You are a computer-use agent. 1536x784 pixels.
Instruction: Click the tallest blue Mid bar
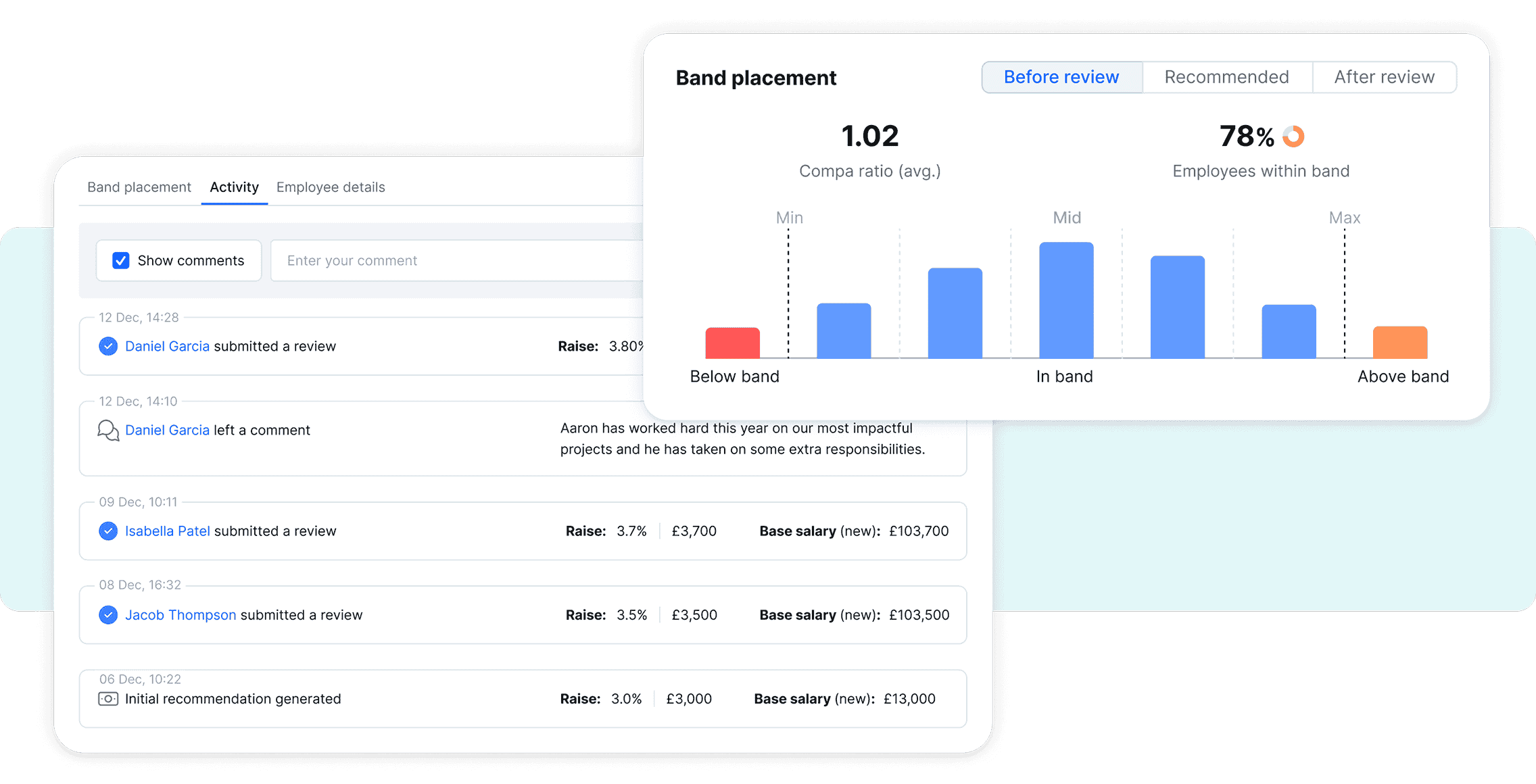(1066, 300)
